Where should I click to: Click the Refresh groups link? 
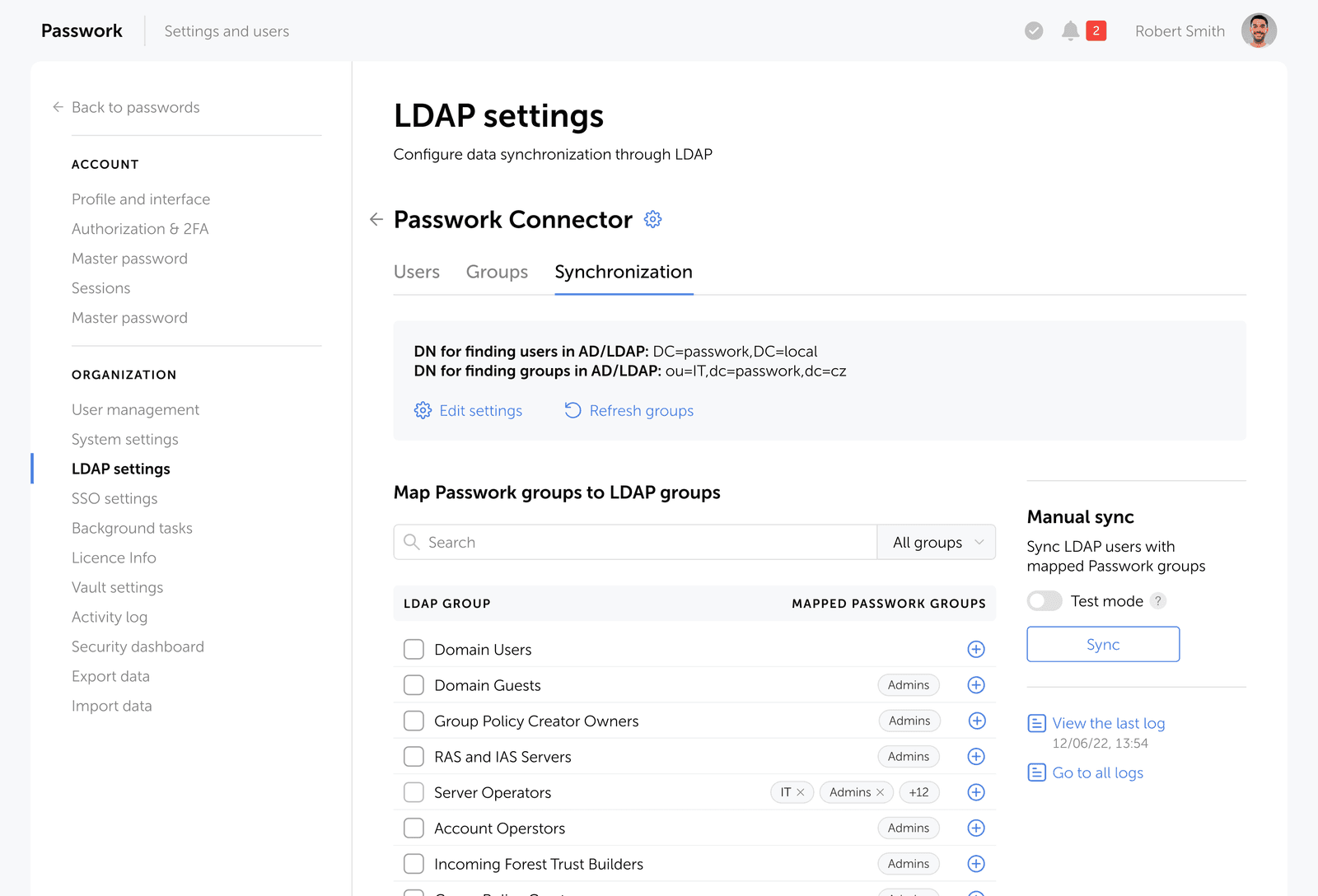(641, 410)
